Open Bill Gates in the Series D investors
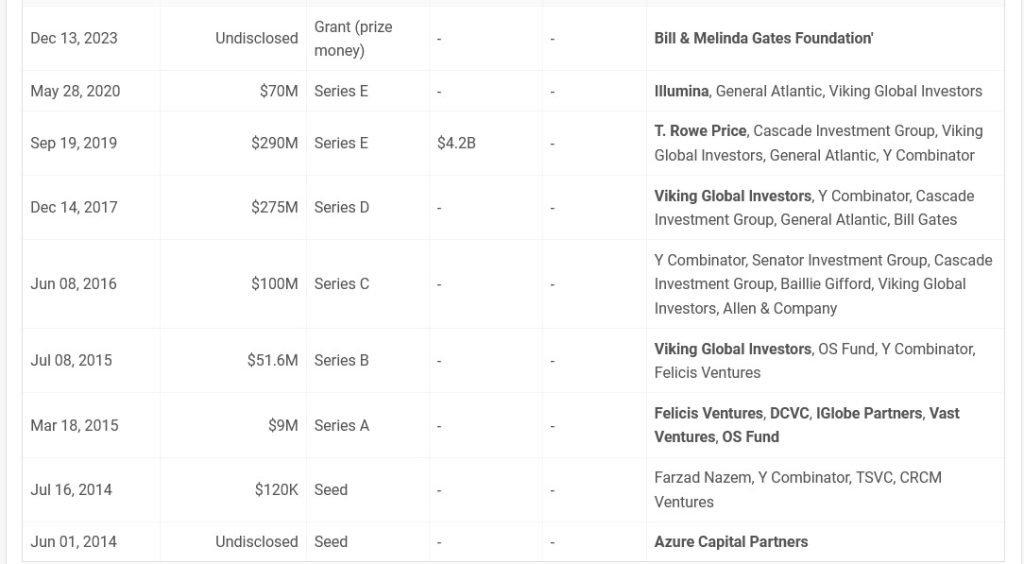 click(x=925, y=220)
